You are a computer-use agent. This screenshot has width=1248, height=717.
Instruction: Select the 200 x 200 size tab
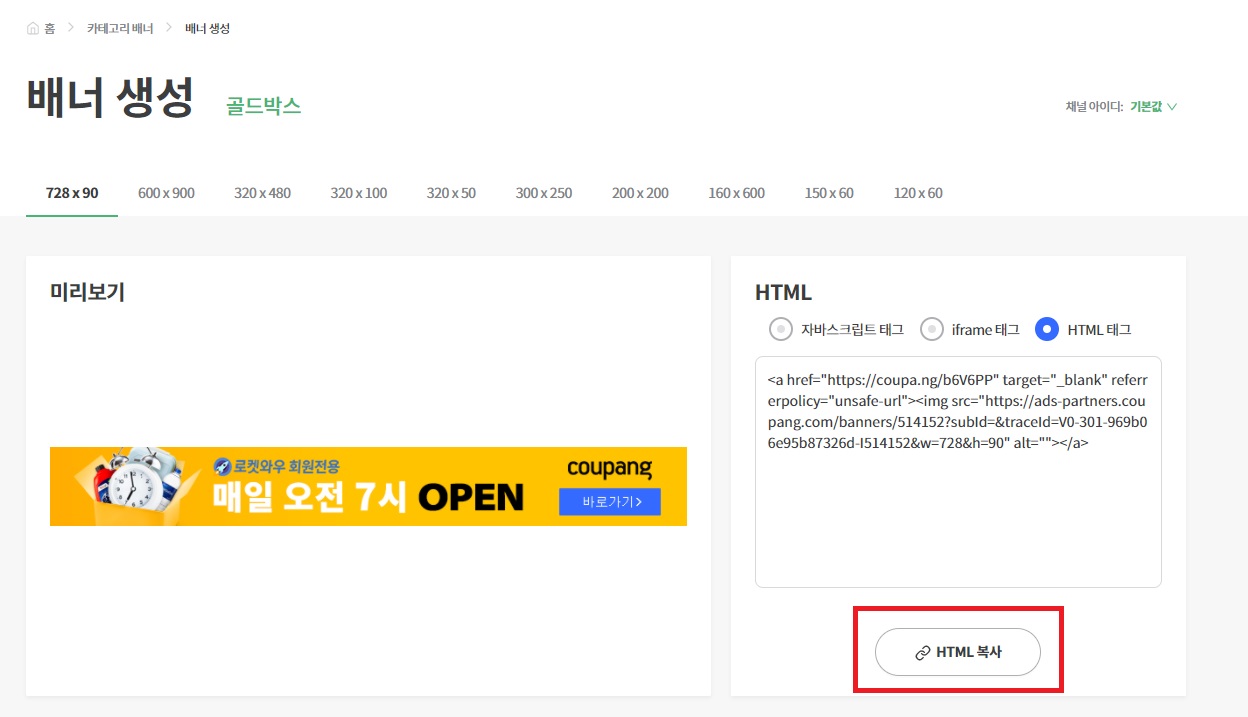pyautogui.click(x=640, y=193)
